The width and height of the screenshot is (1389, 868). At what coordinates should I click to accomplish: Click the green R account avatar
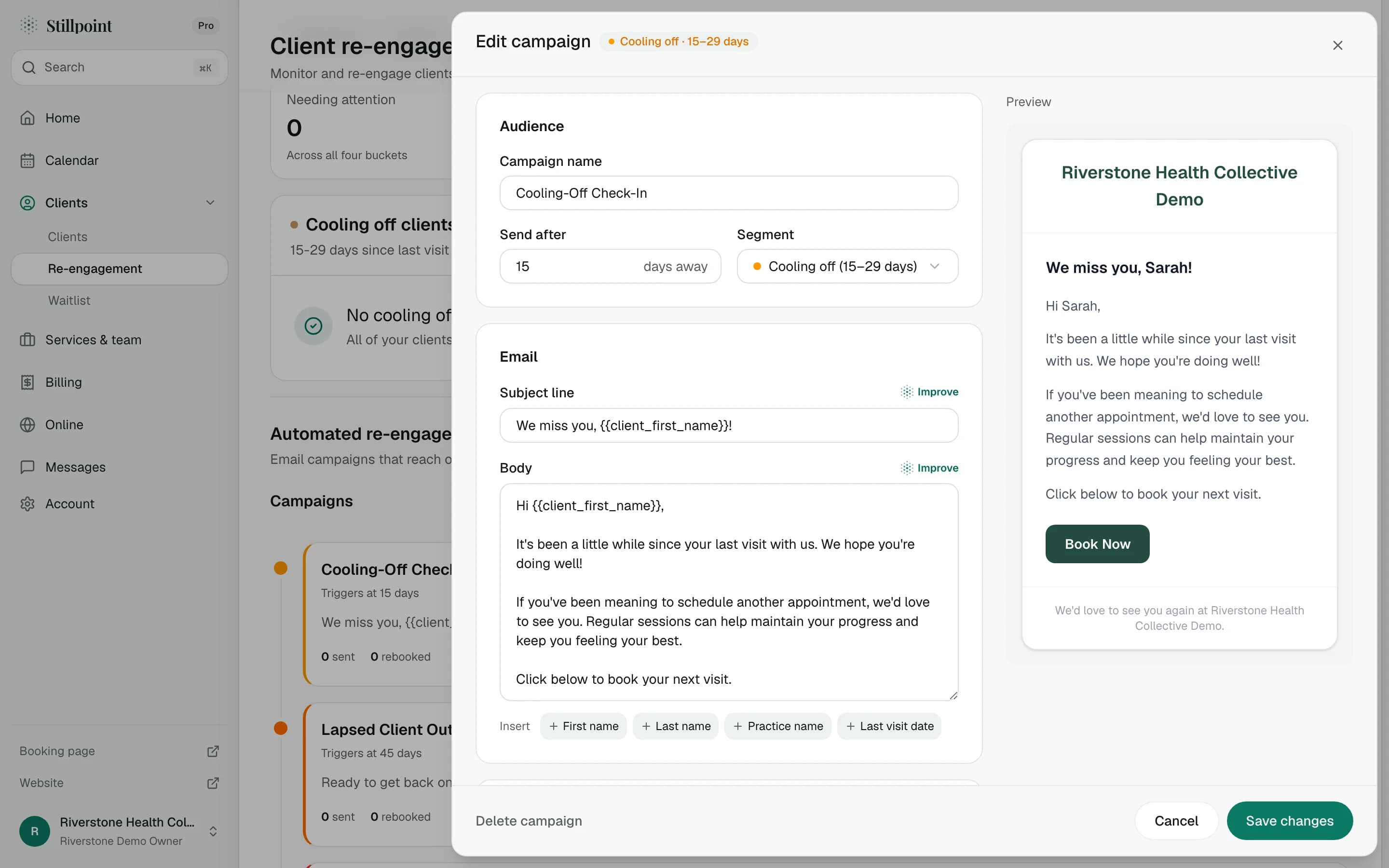click(34, 831)
